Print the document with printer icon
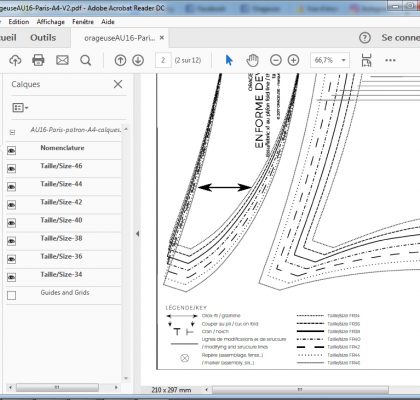 point(38,60)
